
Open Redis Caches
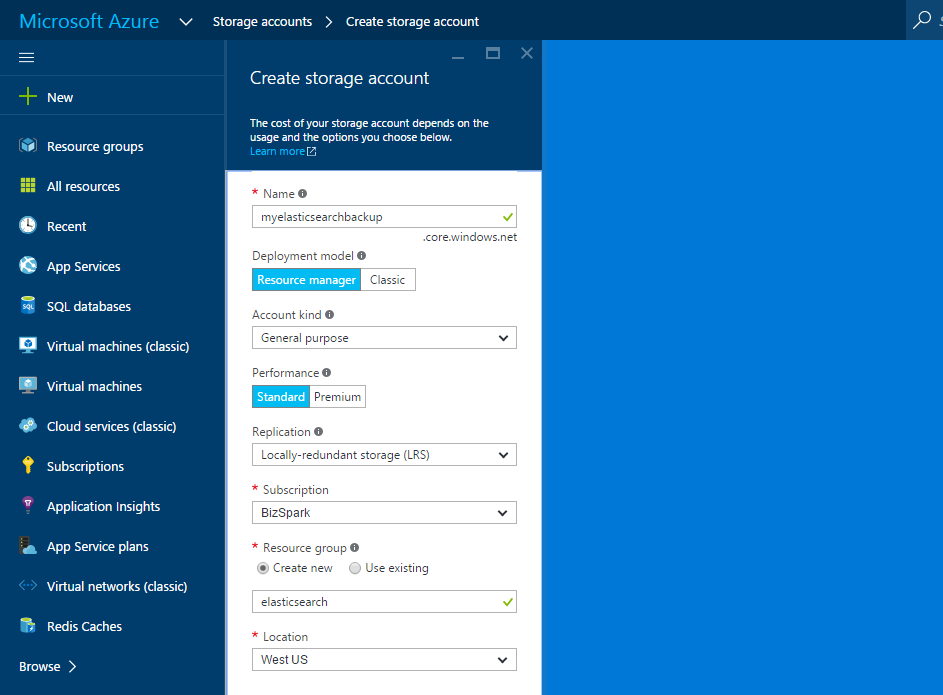[x=86, y=626]
